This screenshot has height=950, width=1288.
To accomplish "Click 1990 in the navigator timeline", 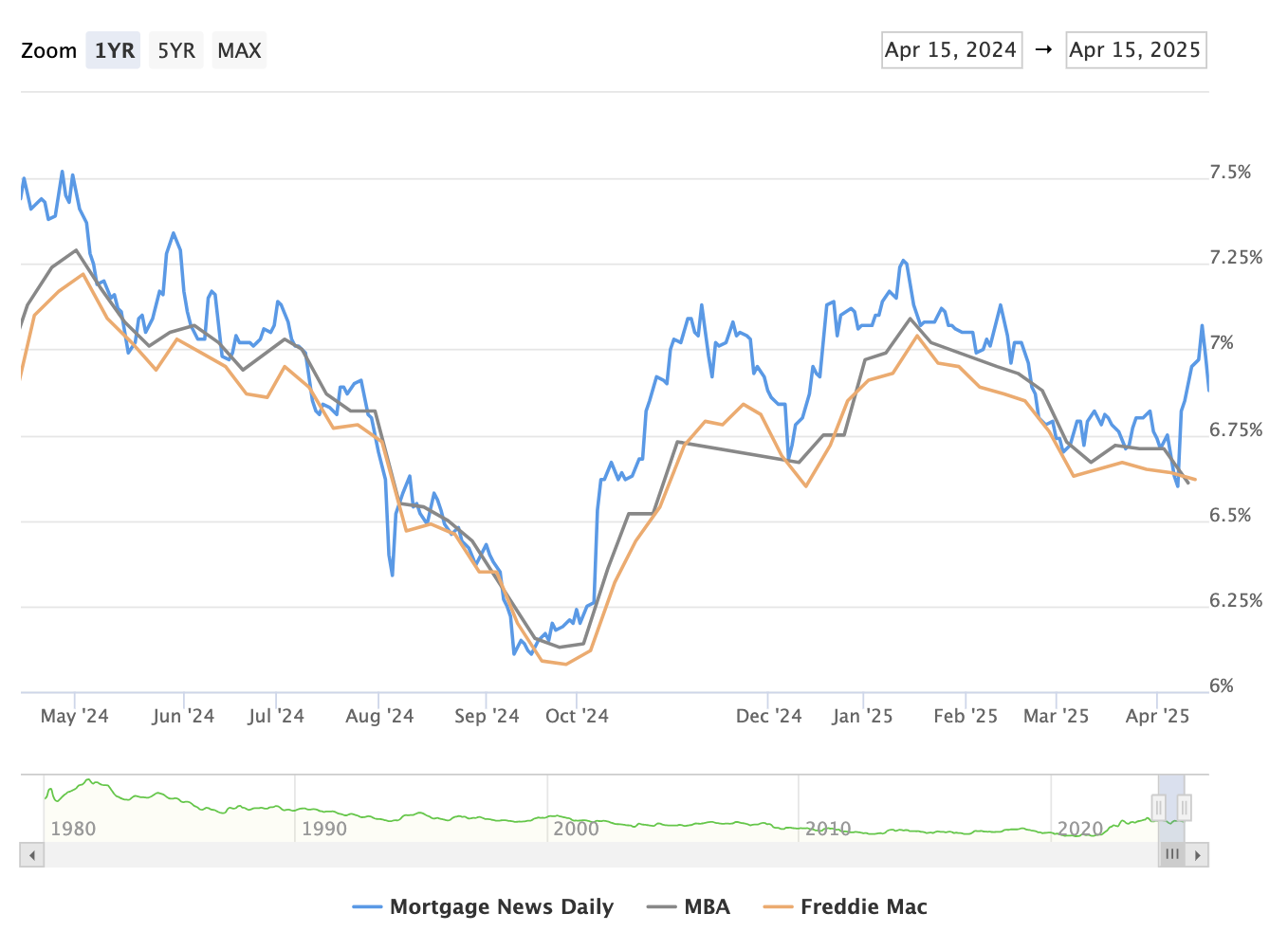I will 324,829.
